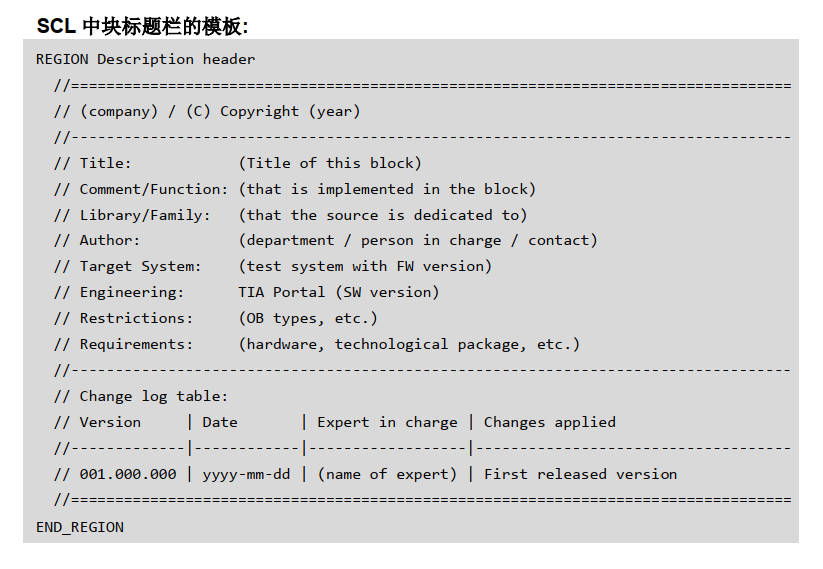This screenshot has height=569, width=823.
Task: Click "(that is implemented in the block)" text
Action: [387, 189]
